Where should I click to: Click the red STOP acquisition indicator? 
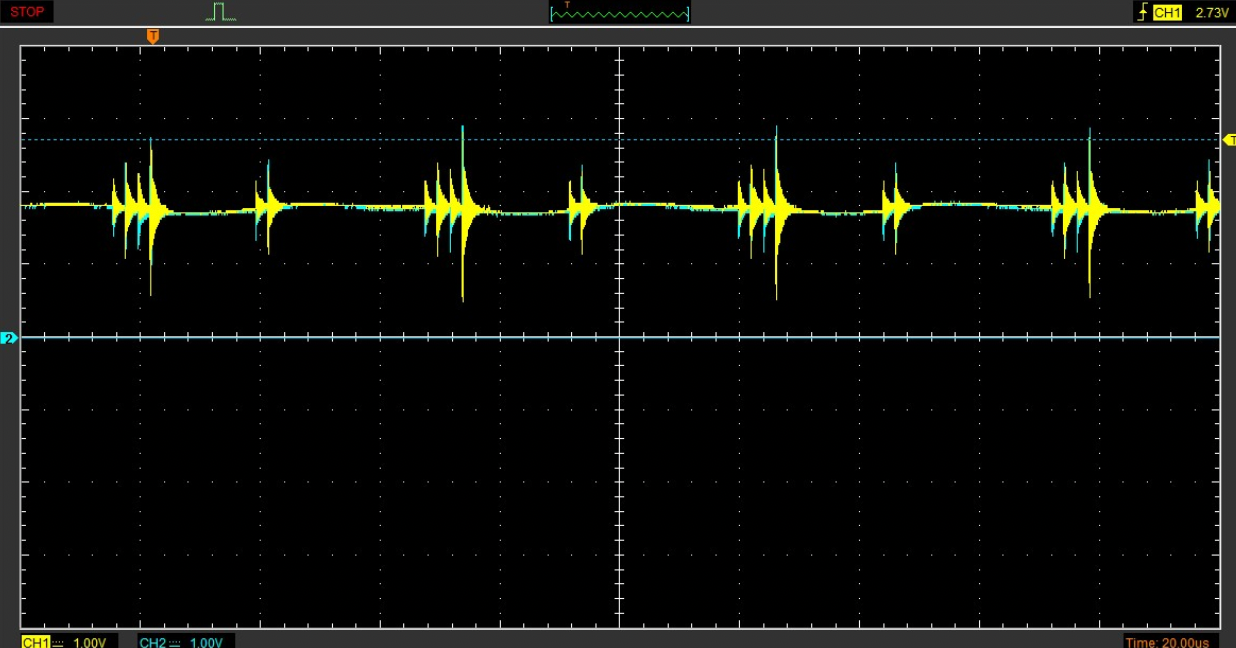pos(26,12)
